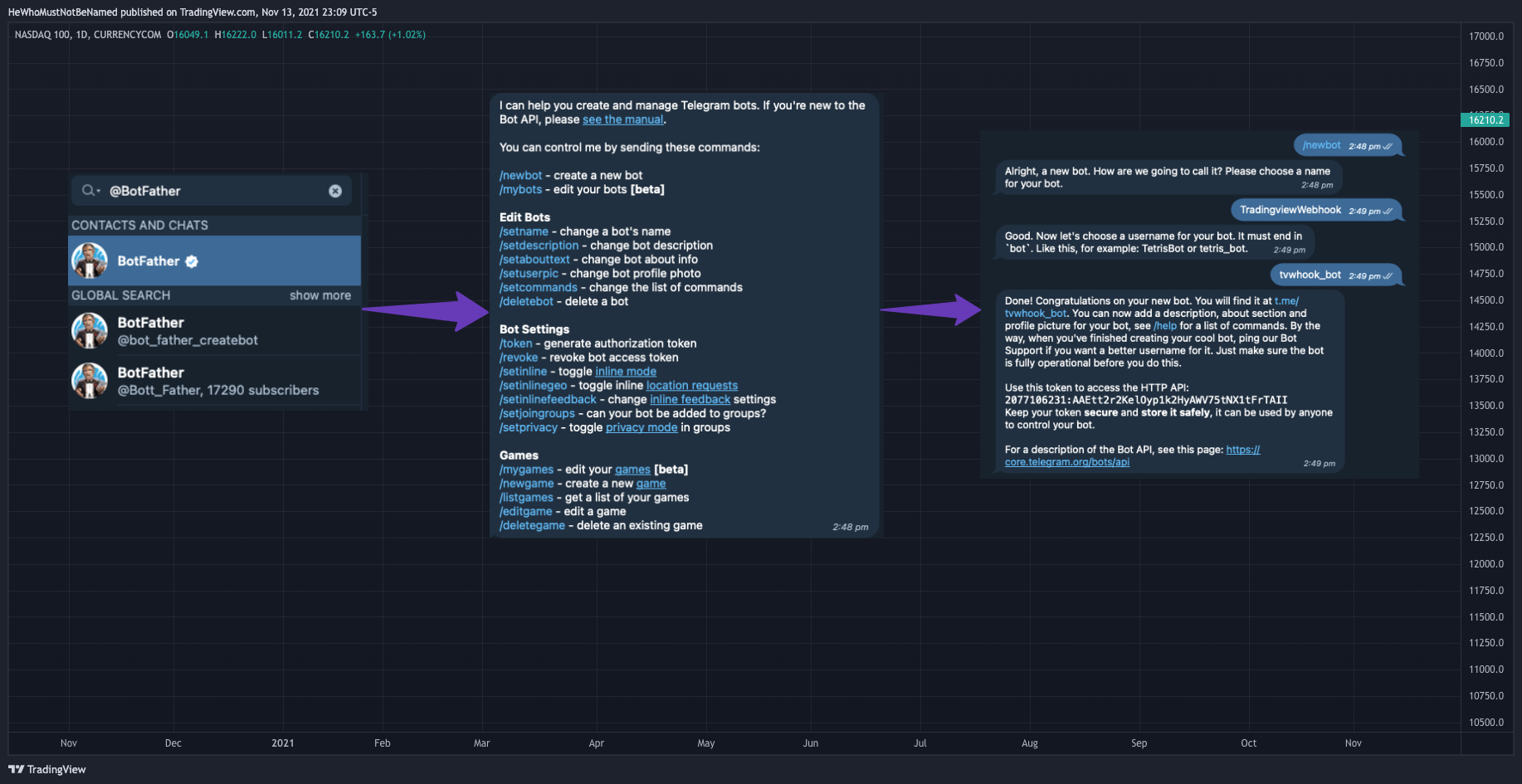The image size is (1522, 784).
Task: Open the "privacy mode" link
Action: (641, 428)
